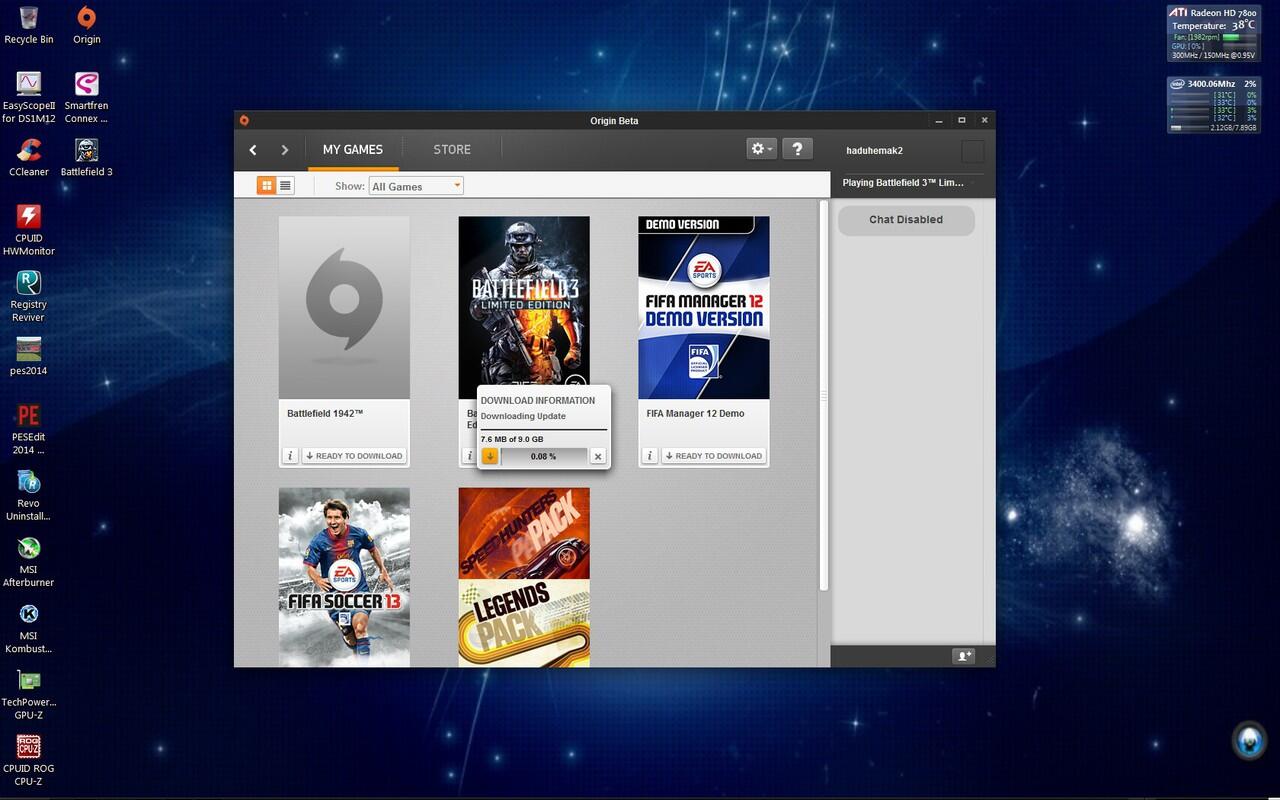Launch CCleaner from the desktop

click(x=29, y=157)
